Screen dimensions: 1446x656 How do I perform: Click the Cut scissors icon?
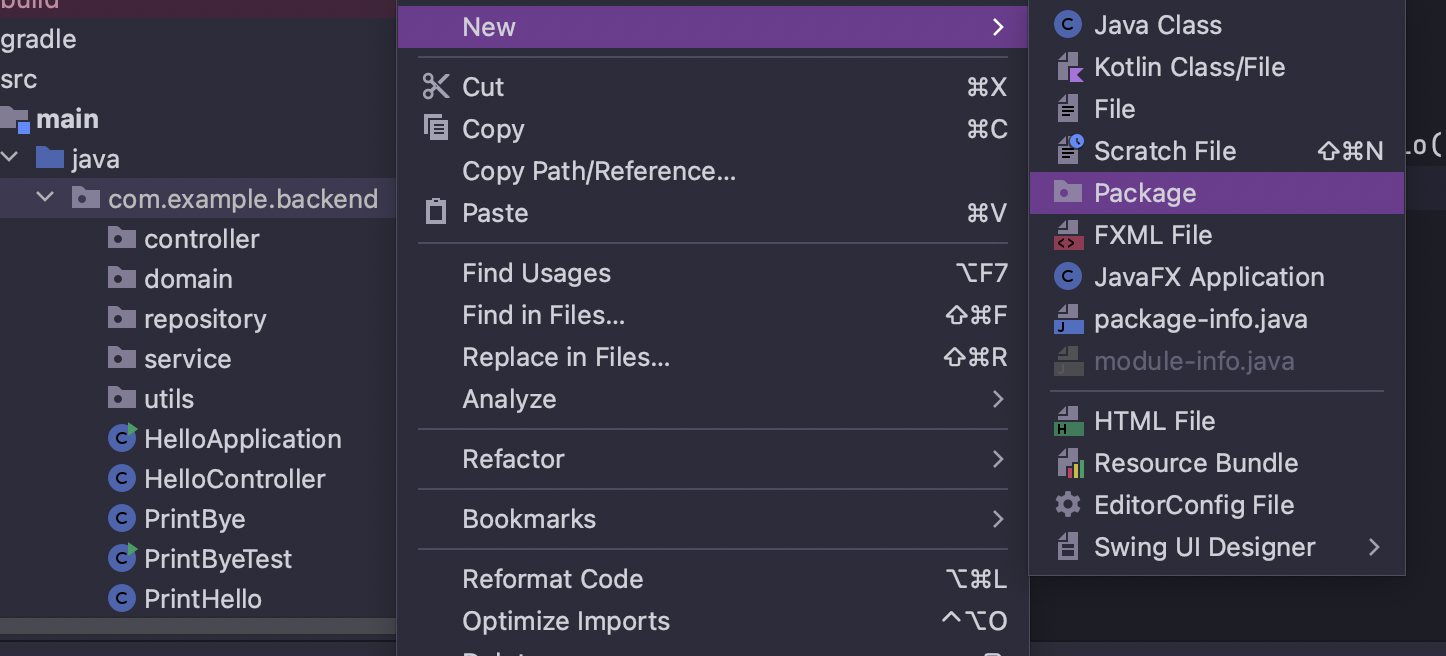pos(436,87)
